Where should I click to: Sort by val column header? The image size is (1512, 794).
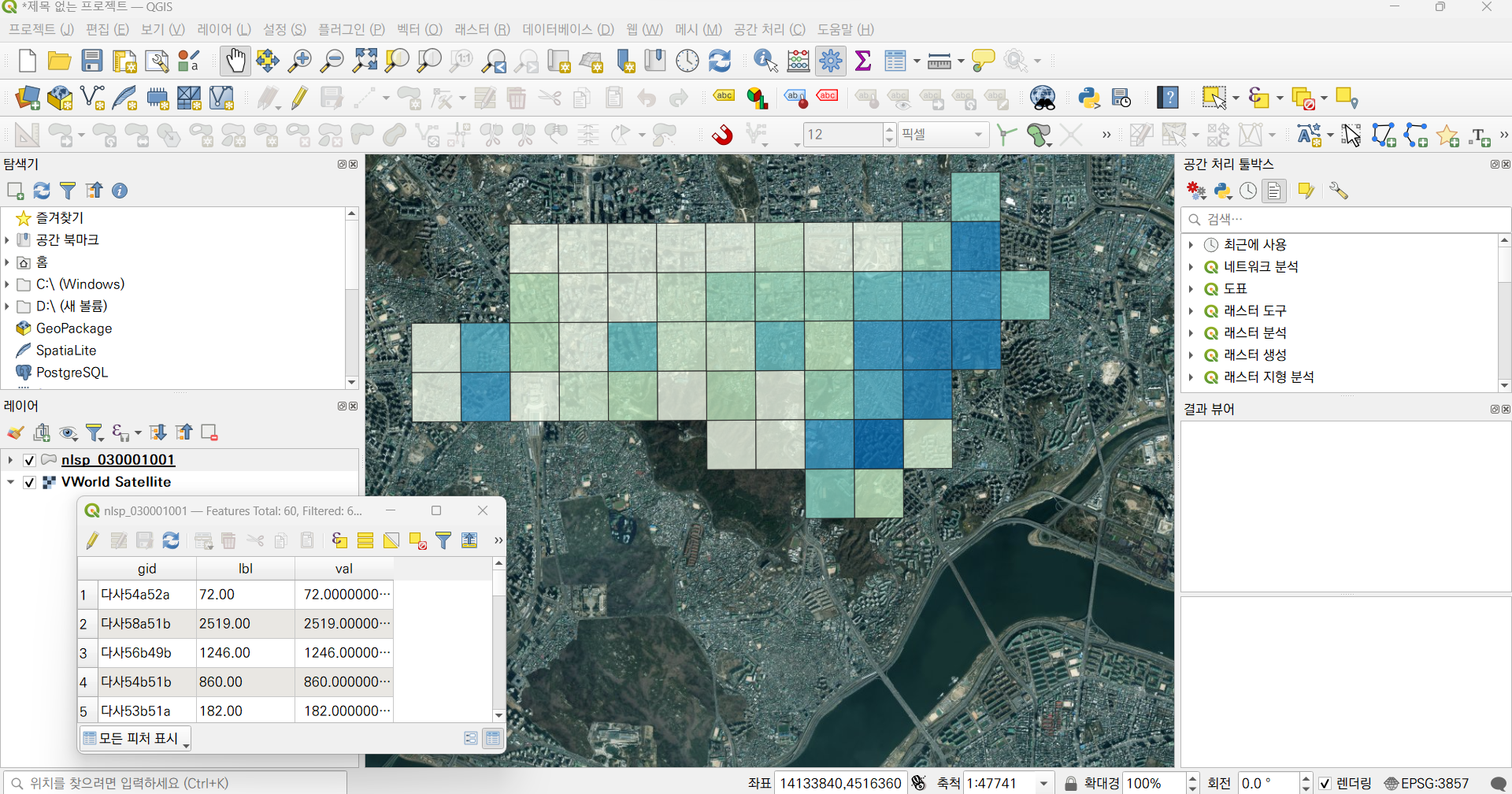344,569
